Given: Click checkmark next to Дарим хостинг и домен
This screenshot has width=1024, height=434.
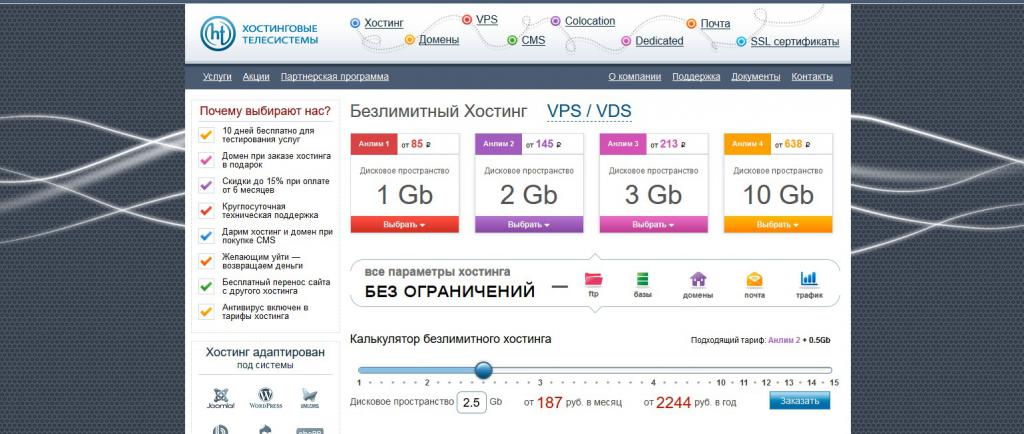Looking at the screenshot, I should (206, 236).
